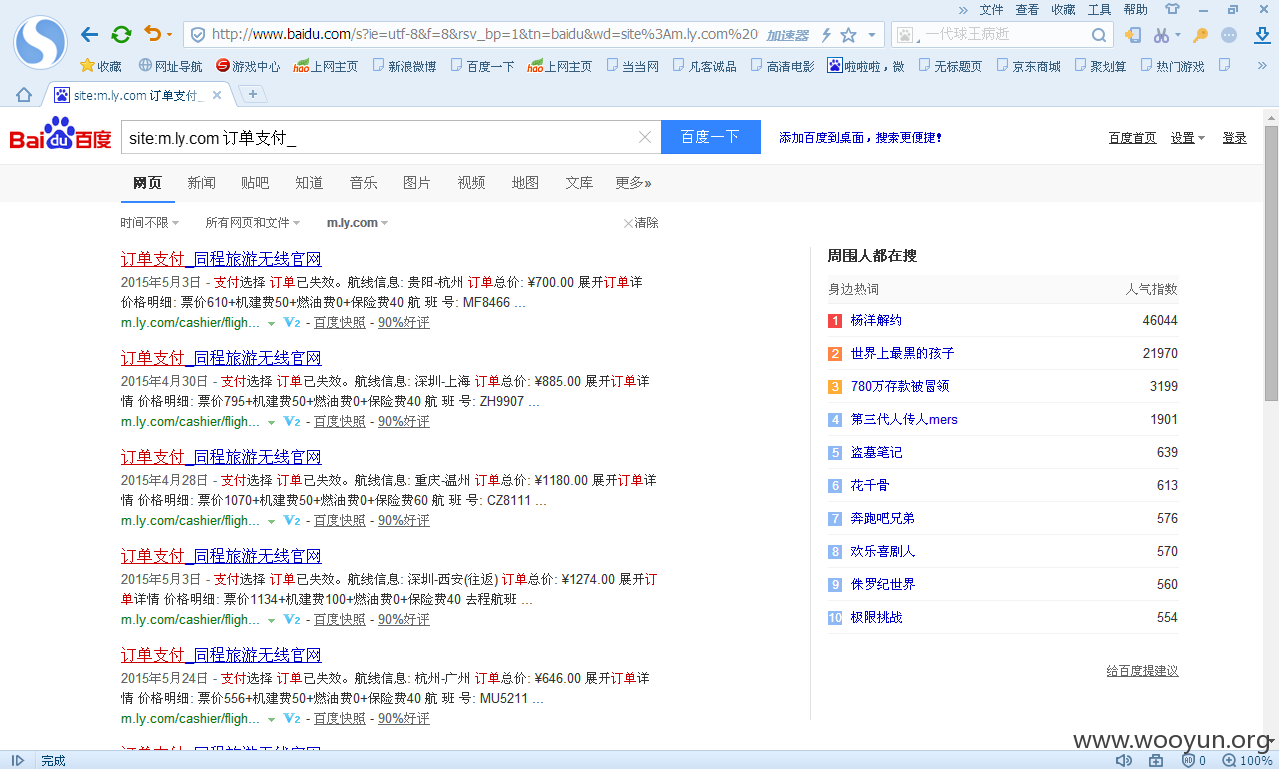
Task: Click the Sogou browser logo
Action: 39,41
